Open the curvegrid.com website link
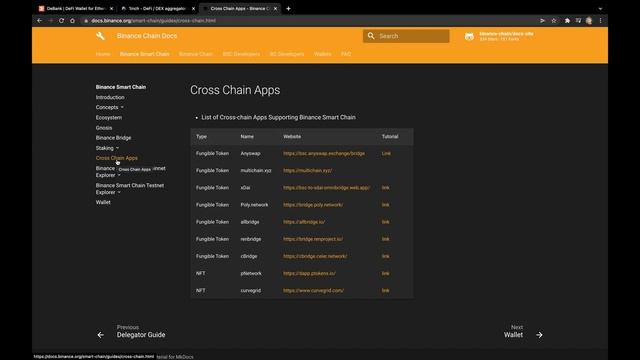640x360 pixels. coord(313,291)
